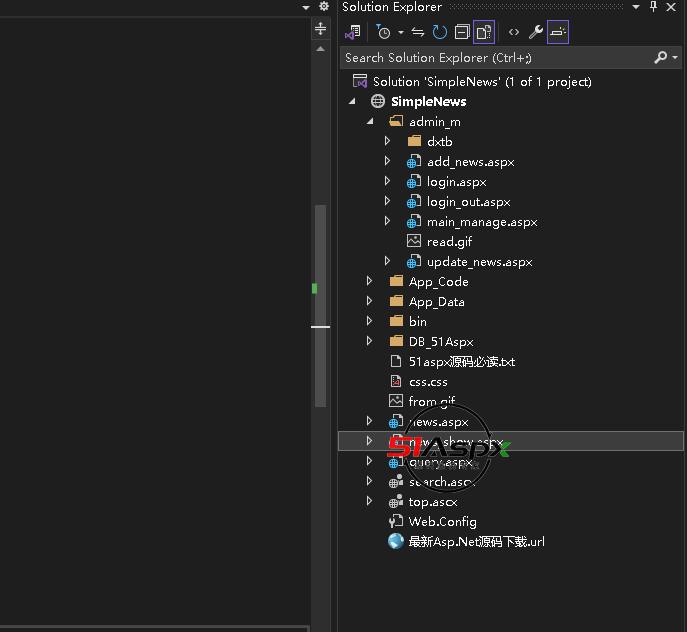687x632 pixels.
Task: Expand update_news.aspx node
Action: (x=387, y=261)
